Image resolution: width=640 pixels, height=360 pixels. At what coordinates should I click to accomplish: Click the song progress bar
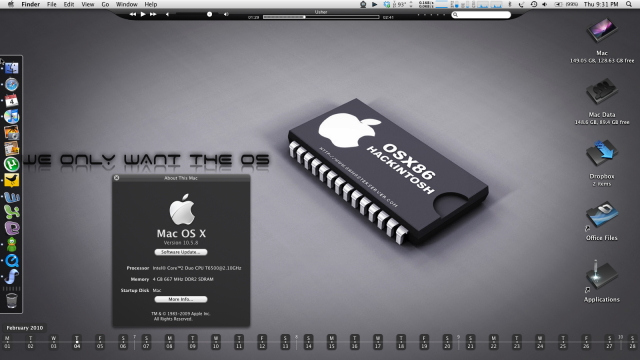pyautogui.click(x=321, y=17)
